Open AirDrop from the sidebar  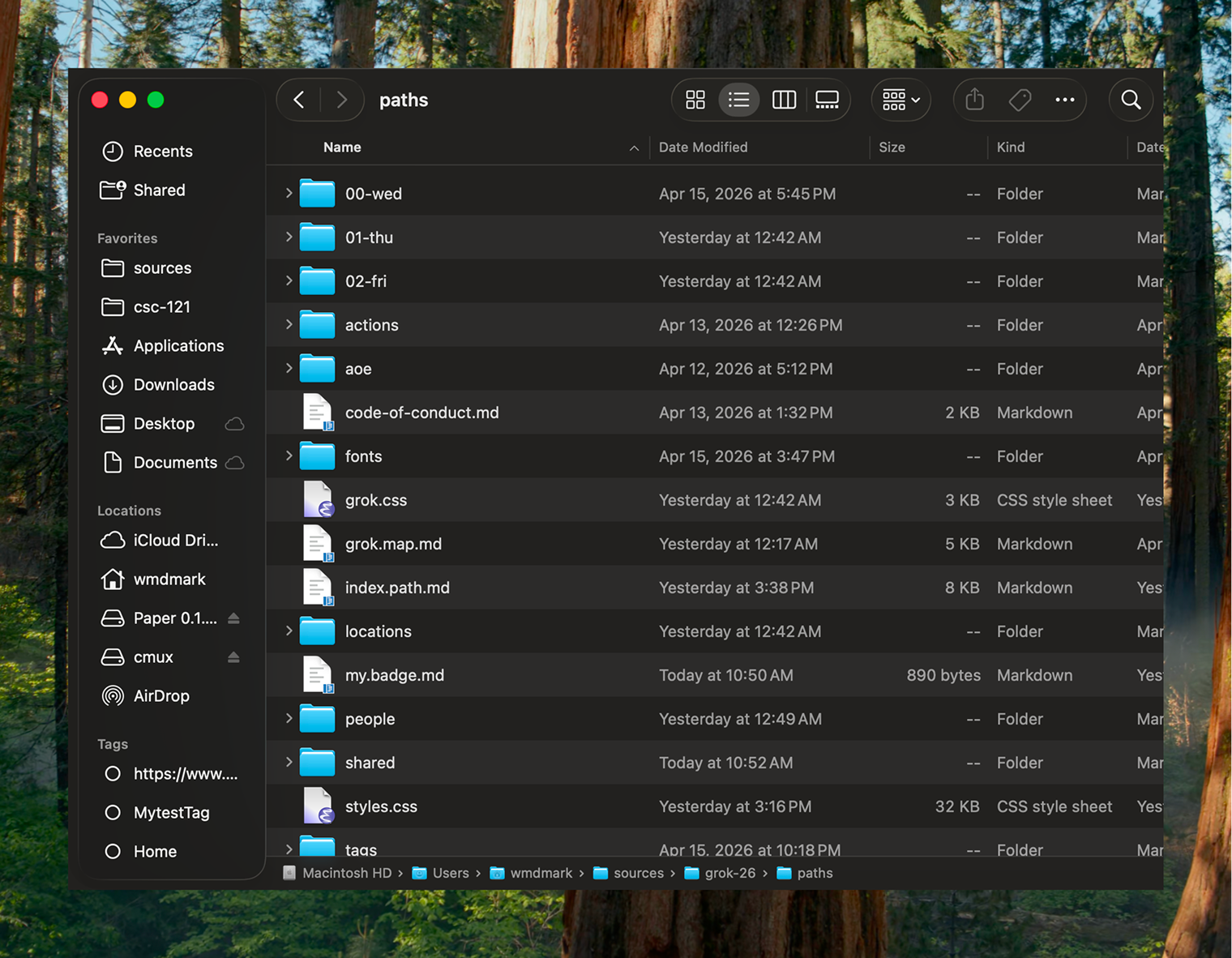[161, 695]
